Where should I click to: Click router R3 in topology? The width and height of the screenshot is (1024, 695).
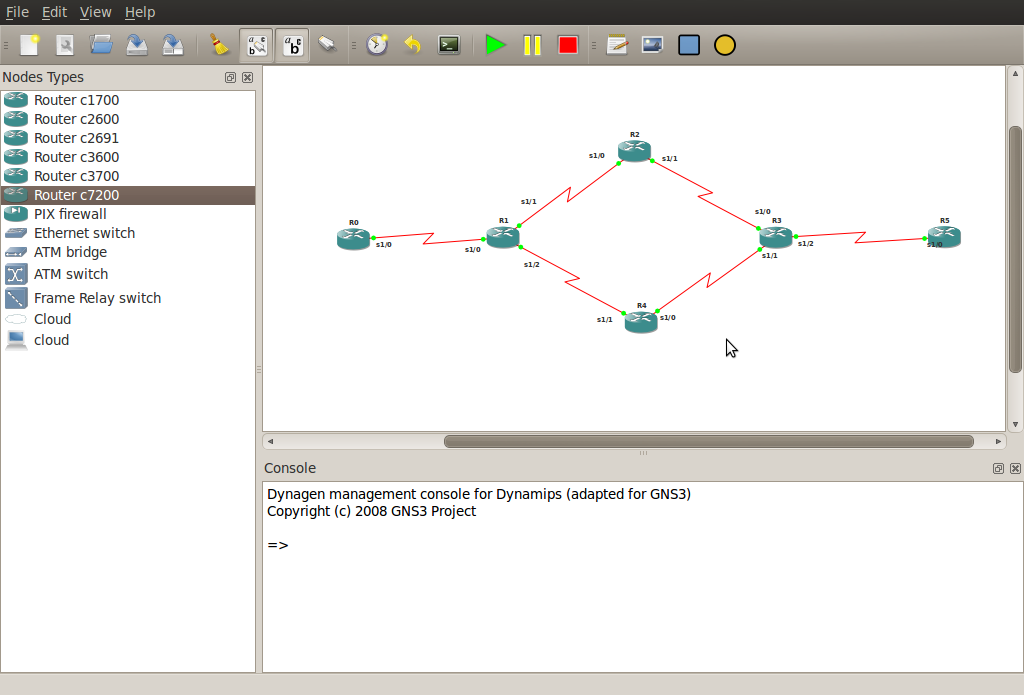pyautogui.click(x=776, y=236)
